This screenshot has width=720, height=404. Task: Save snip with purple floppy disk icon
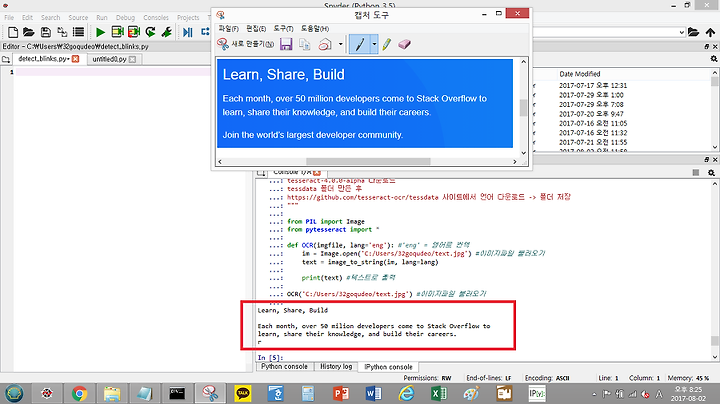pos(286,44)
